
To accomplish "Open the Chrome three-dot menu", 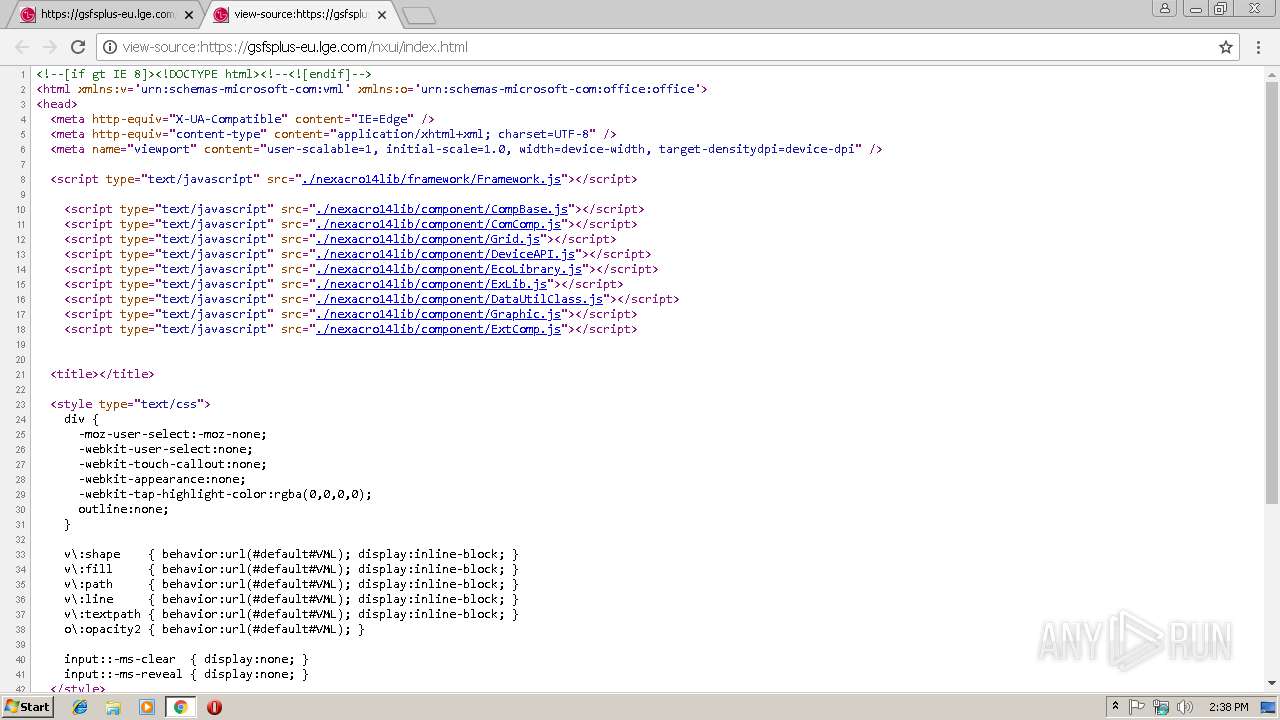I will (1258, 47).
